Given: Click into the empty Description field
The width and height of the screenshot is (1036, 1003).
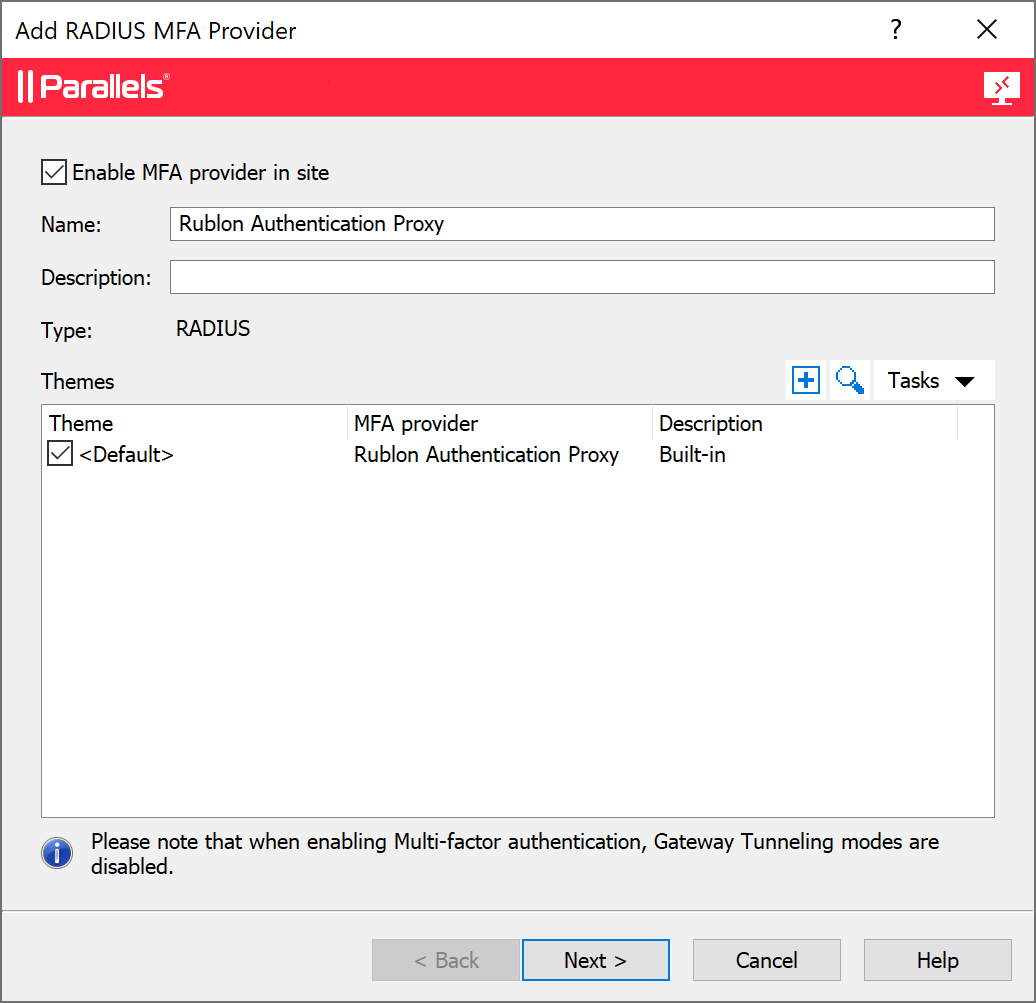Looking at the screenshot, I should (x=582, y=277).
